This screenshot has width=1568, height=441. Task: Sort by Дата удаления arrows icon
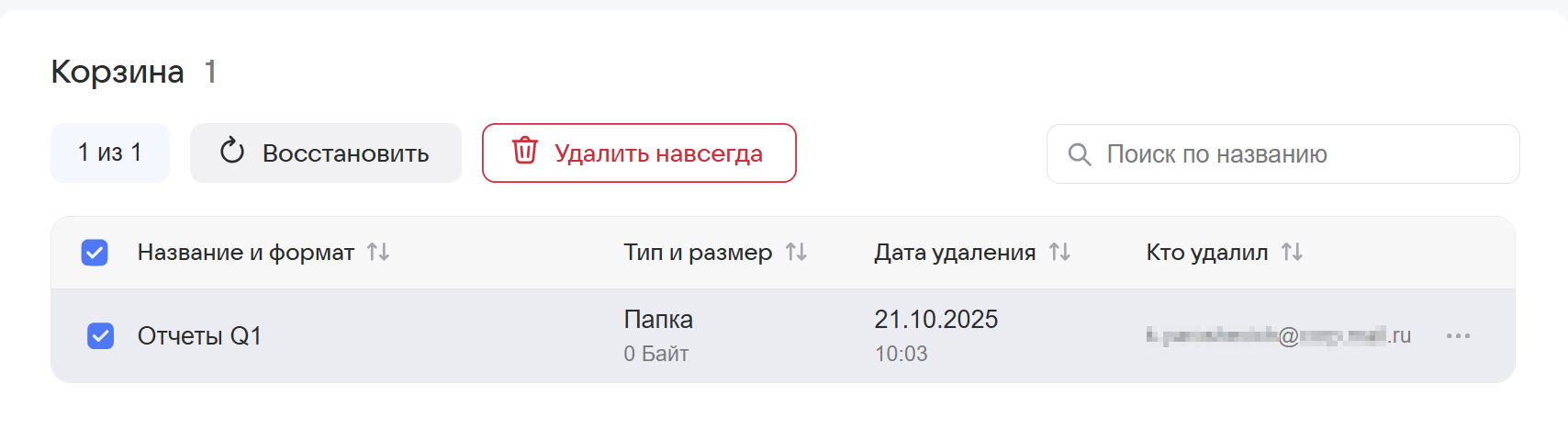(x=1059, y=252)
